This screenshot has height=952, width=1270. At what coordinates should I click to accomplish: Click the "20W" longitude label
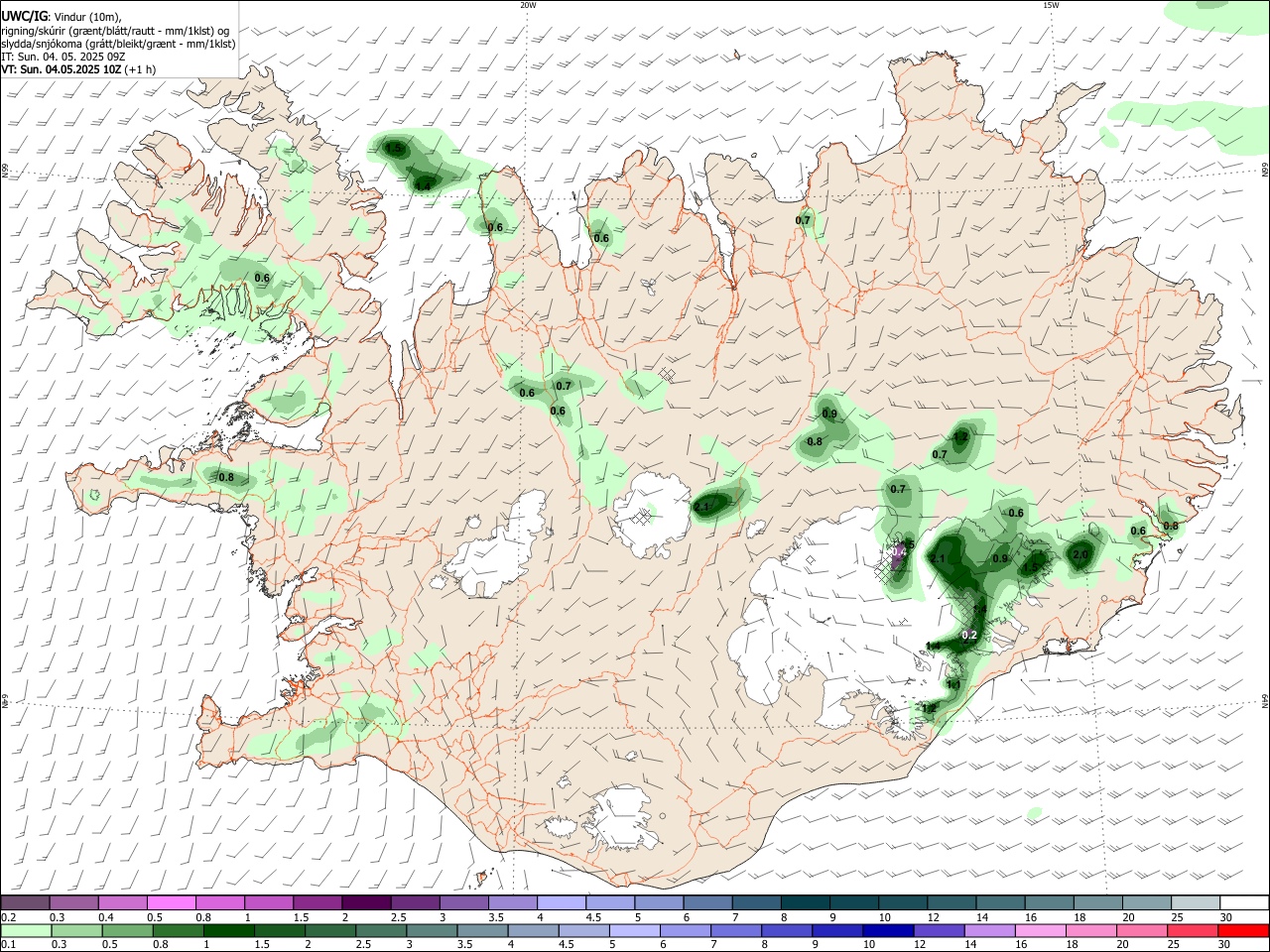coord(528,5)
